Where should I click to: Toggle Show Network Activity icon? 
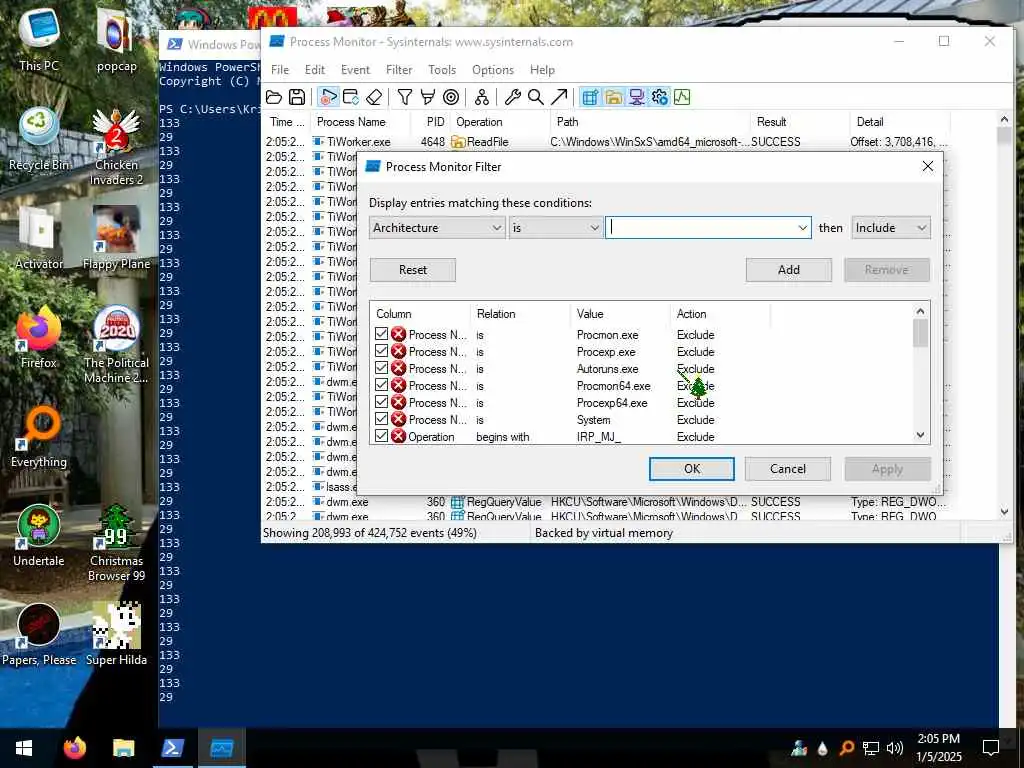[636, 97]
